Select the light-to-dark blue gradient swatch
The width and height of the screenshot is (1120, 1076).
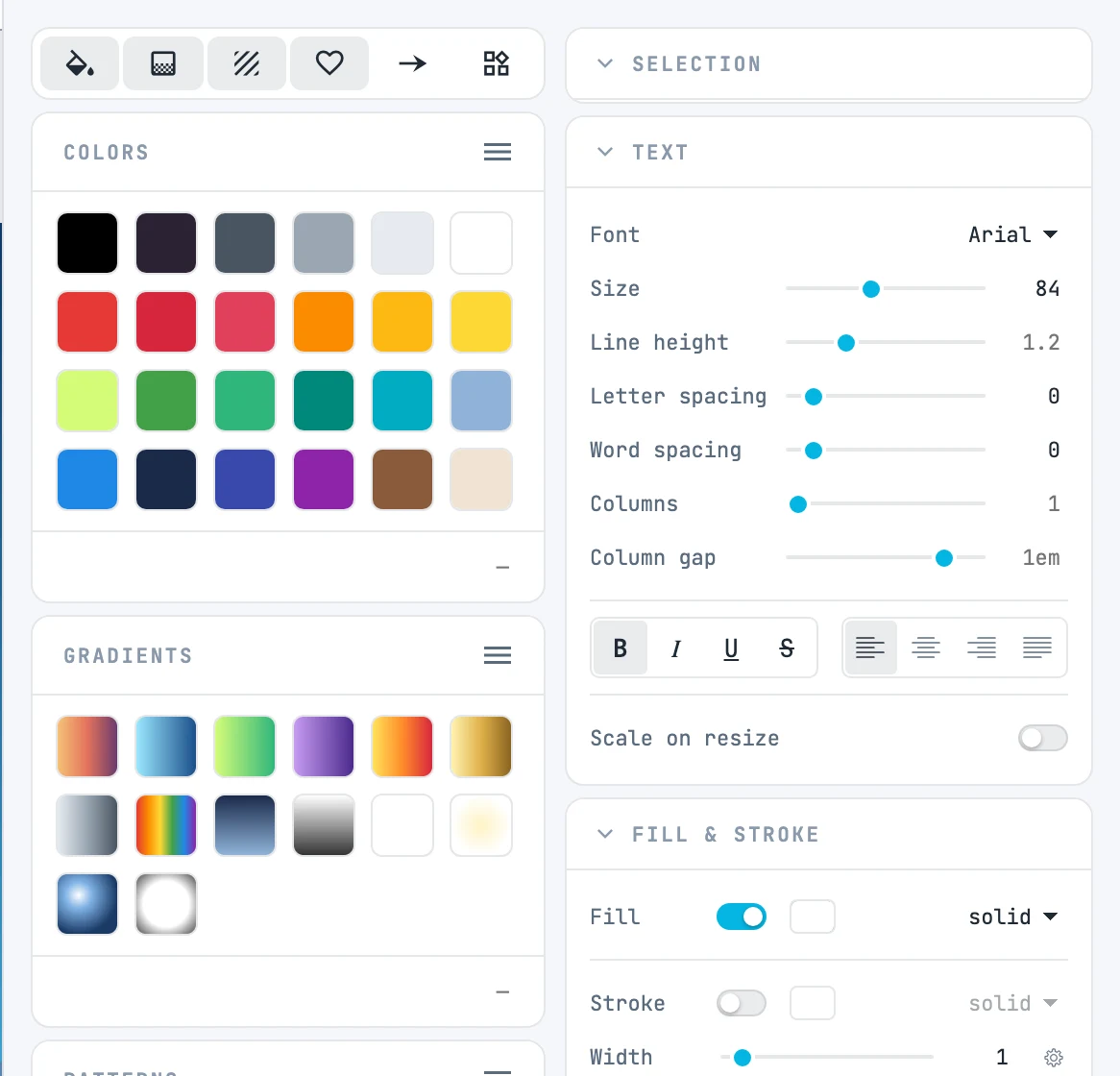[x=166, y=746]
